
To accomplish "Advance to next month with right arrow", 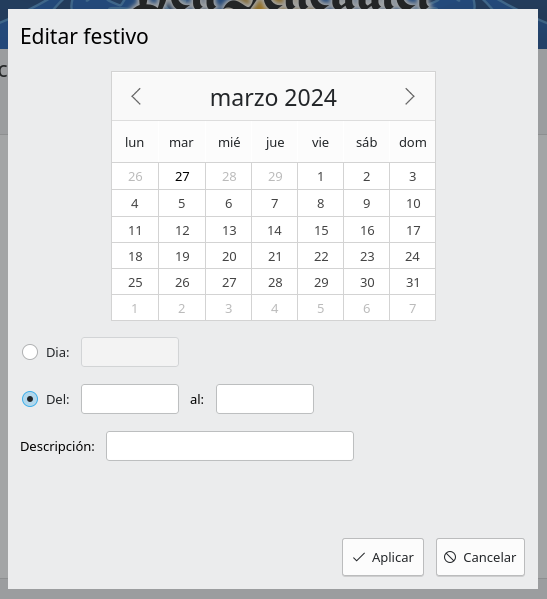I will [410, 97].
